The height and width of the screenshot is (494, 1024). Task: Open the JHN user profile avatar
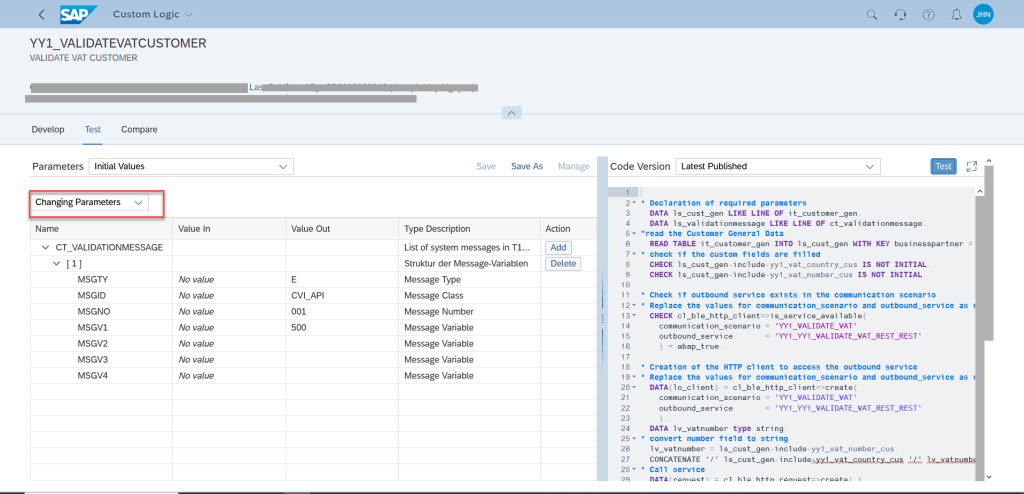983,15
